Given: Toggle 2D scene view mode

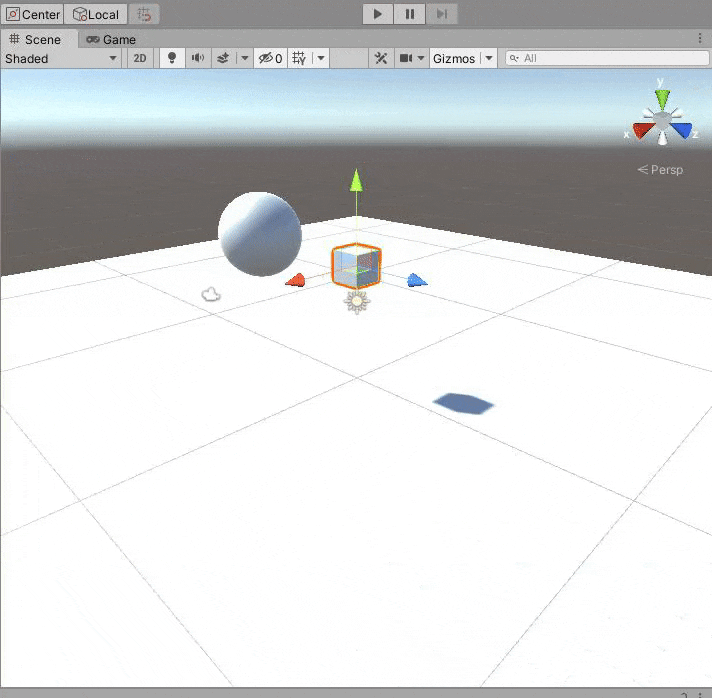Looking at the screenshot, I should pyautogui.click(x=139, y=59).
